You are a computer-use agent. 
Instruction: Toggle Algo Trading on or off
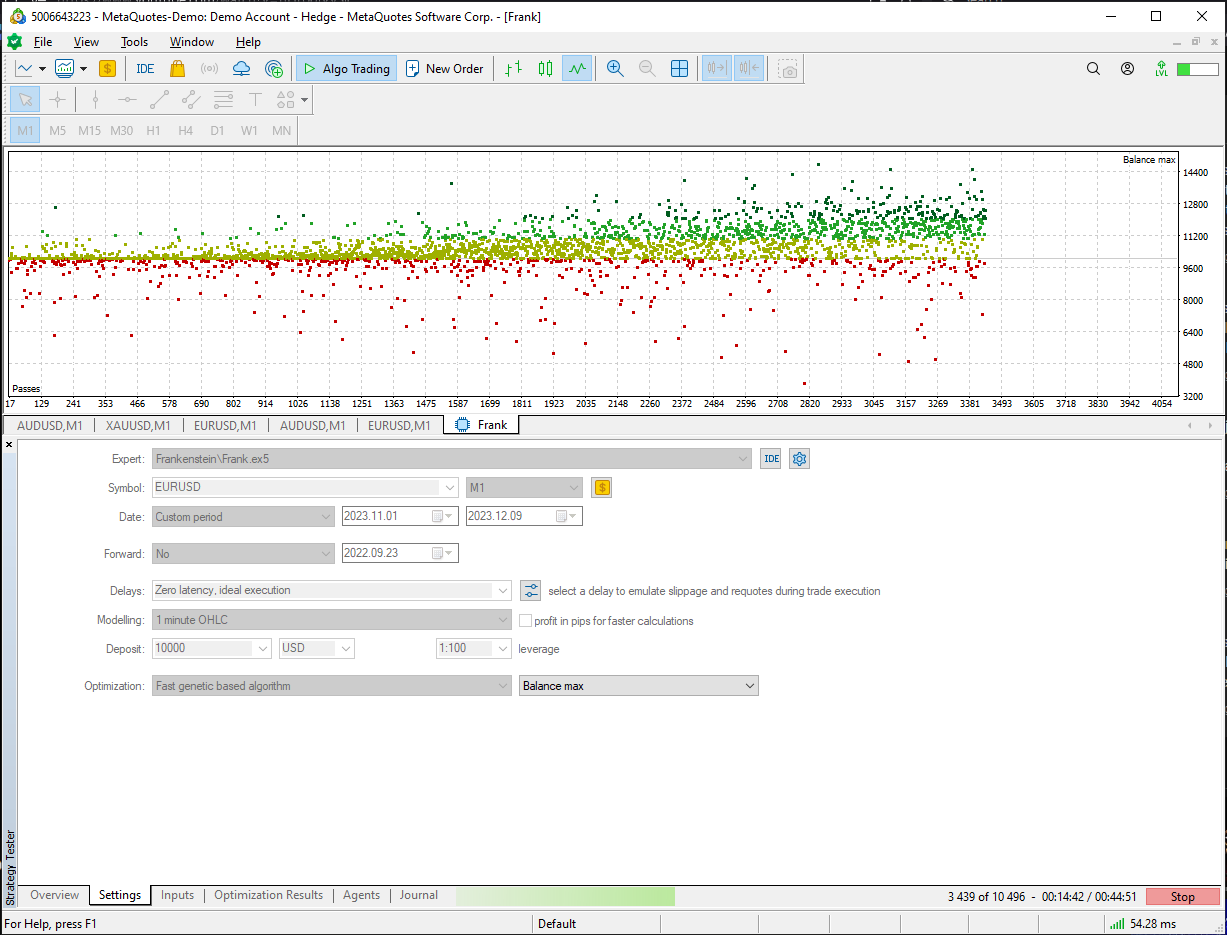347,69
